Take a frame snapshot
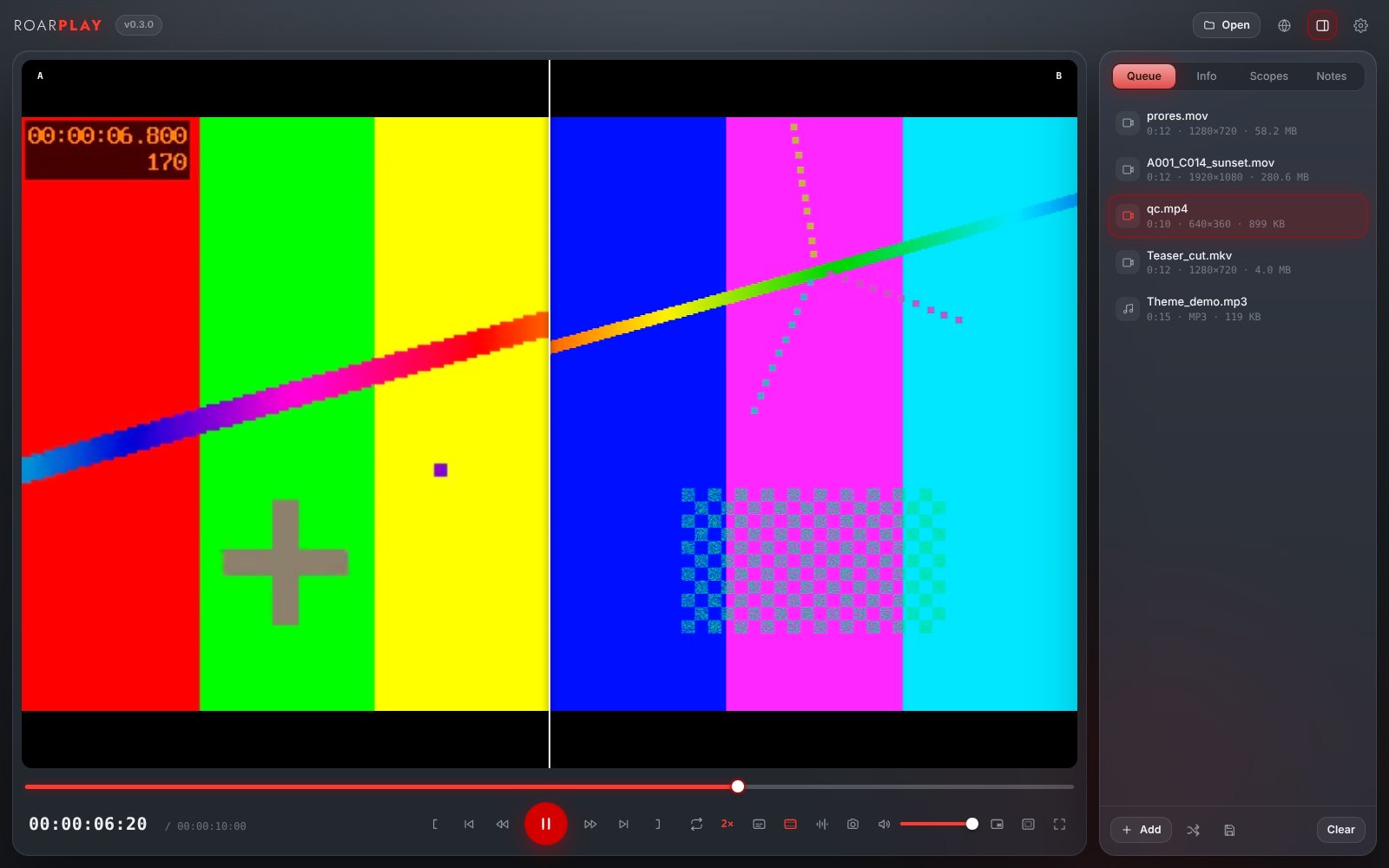The width and height of the screenshot is (1389, 868). point(852,824)
